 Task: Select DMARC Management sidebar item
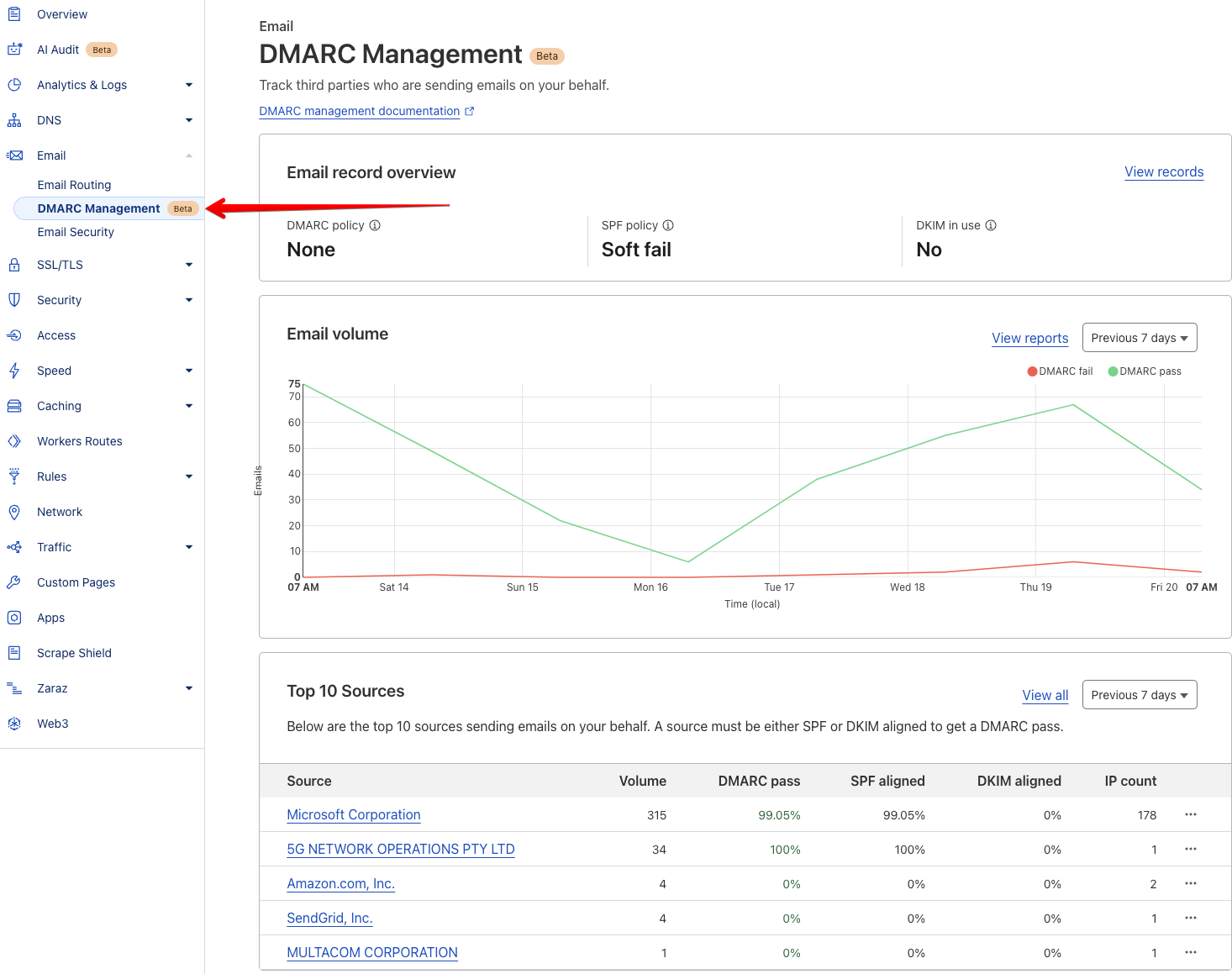[109, 208]
